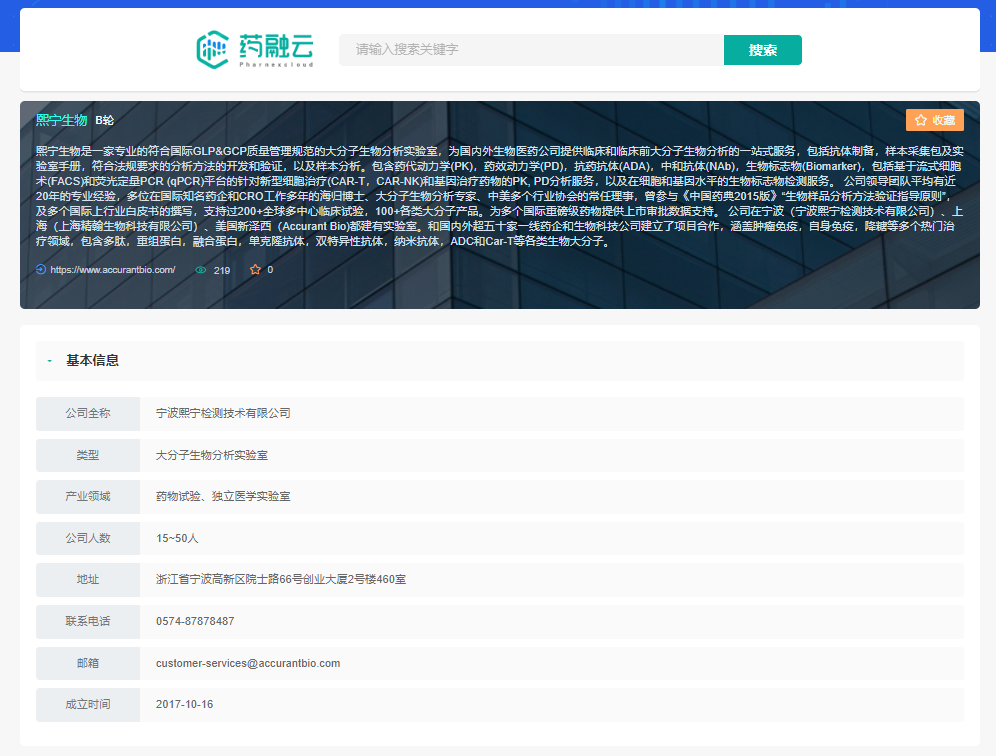Open the 熙宁生物 company name heading
The width and height of the screenshot is (996, 756).
61,120
